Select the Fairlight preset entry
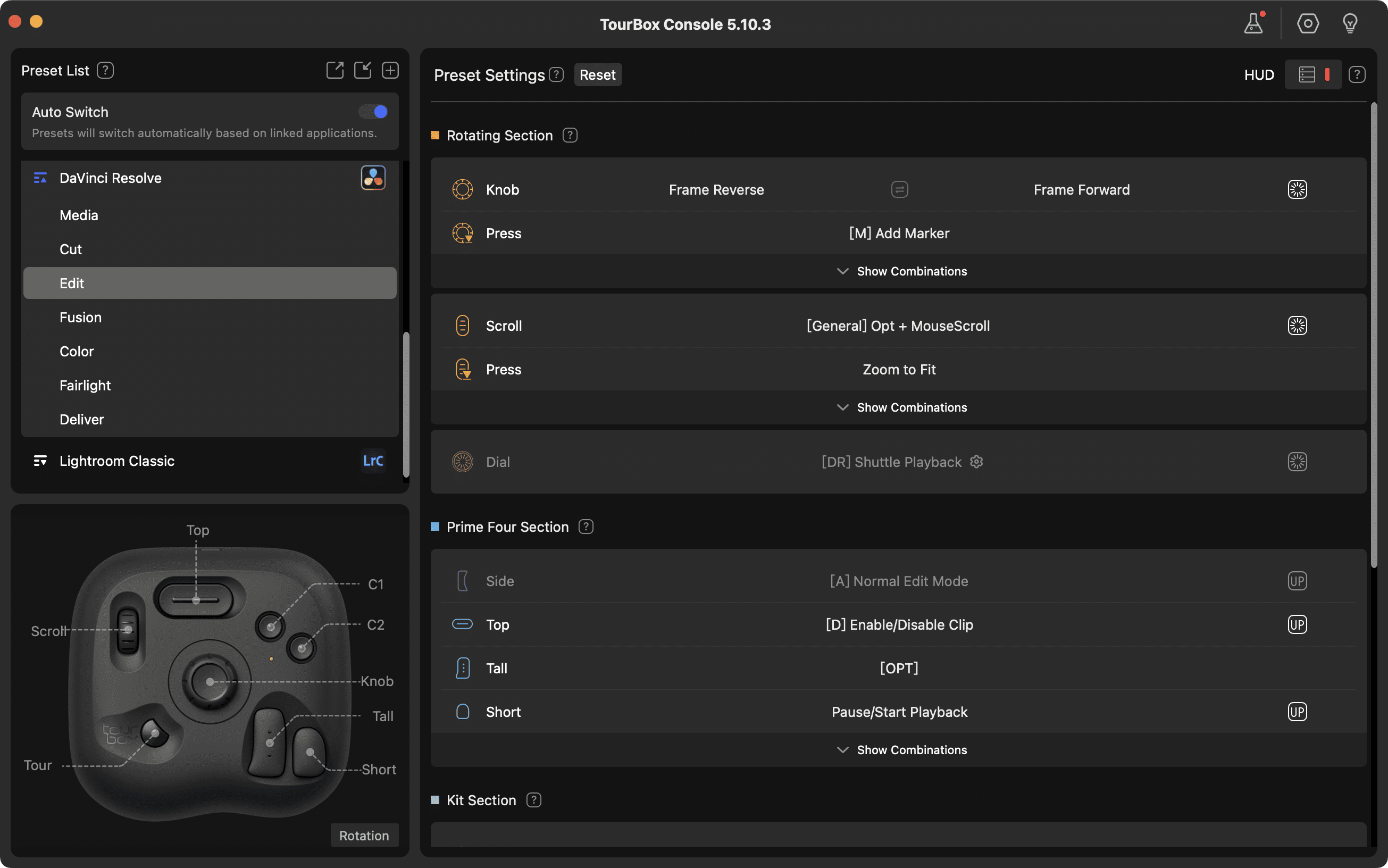The width and height of the screenshot is (1388, 868). click(85, 385)
